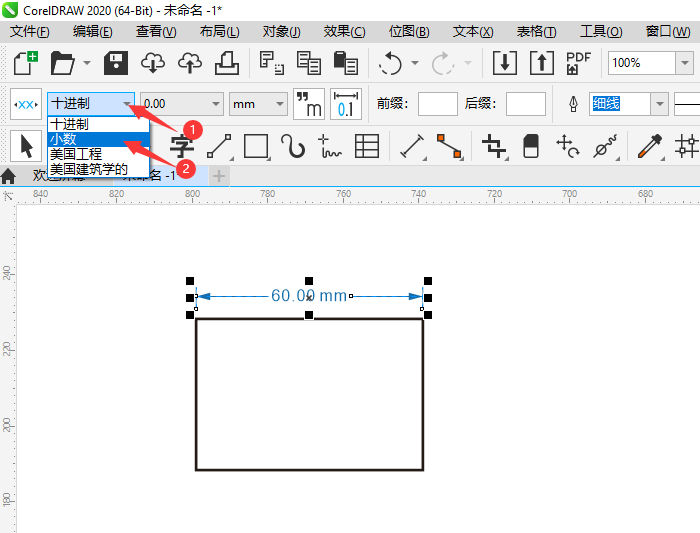The height and width of the screenshot is (533, 700).
Task: Click the Import icon
Action: click(505, 63)
